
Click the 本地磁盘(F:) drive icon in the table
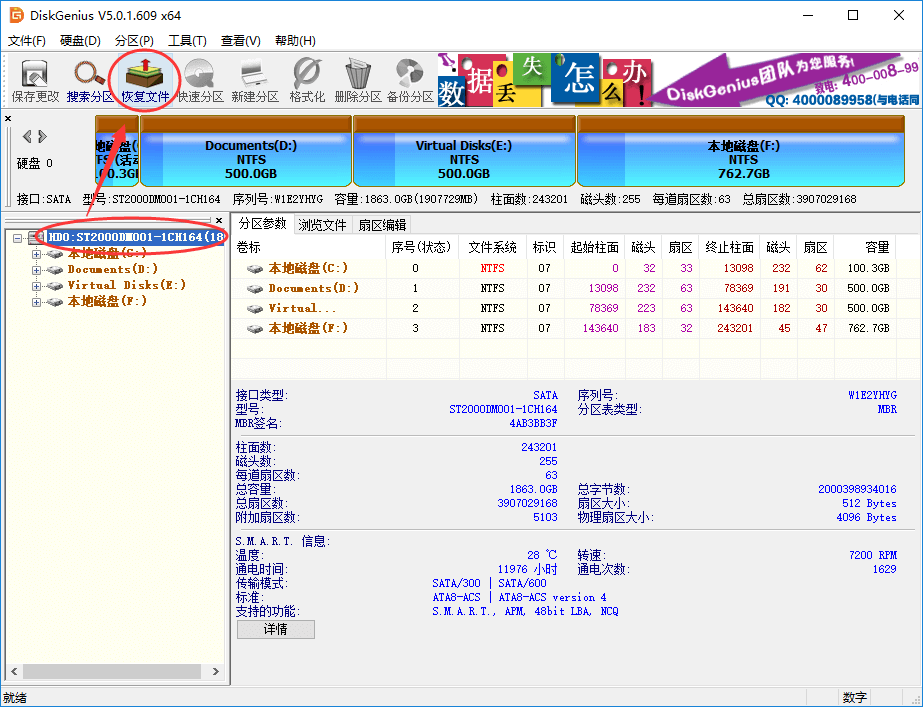coord(254,328)
